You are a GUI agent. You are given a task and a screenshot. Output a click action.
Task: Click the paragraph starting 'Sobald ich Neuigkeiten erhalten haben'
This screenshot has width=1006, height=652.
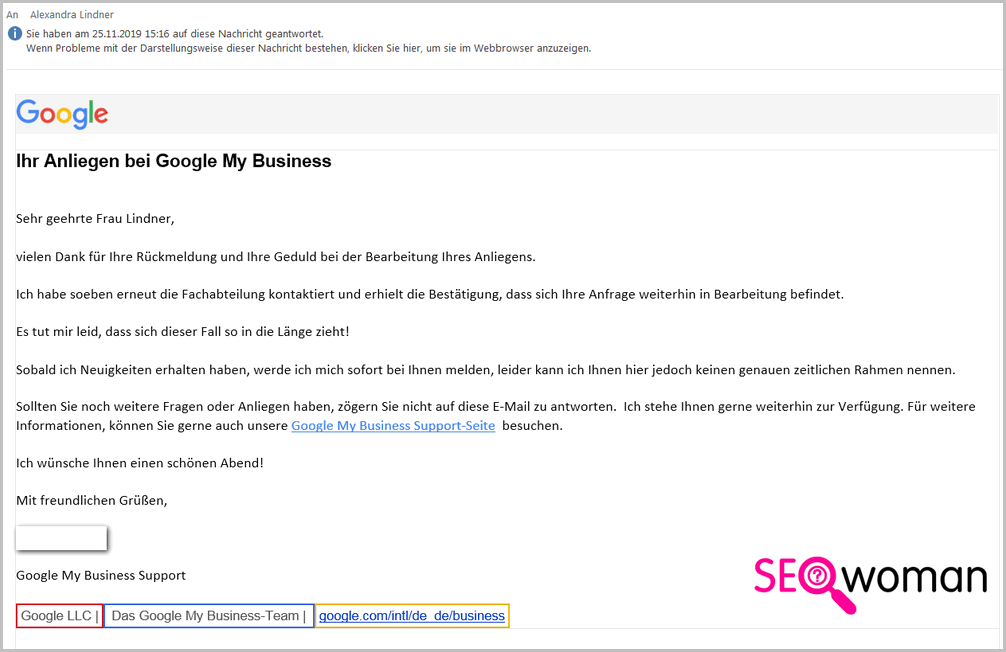coord(486,370)
